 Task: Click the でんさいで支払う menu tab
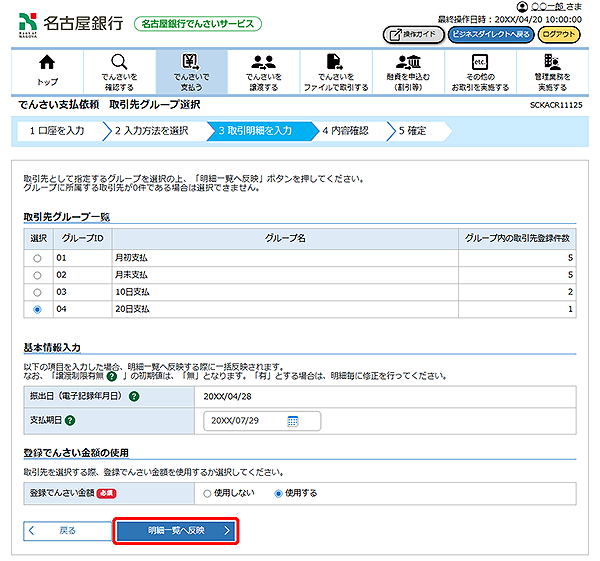[191, 71]
